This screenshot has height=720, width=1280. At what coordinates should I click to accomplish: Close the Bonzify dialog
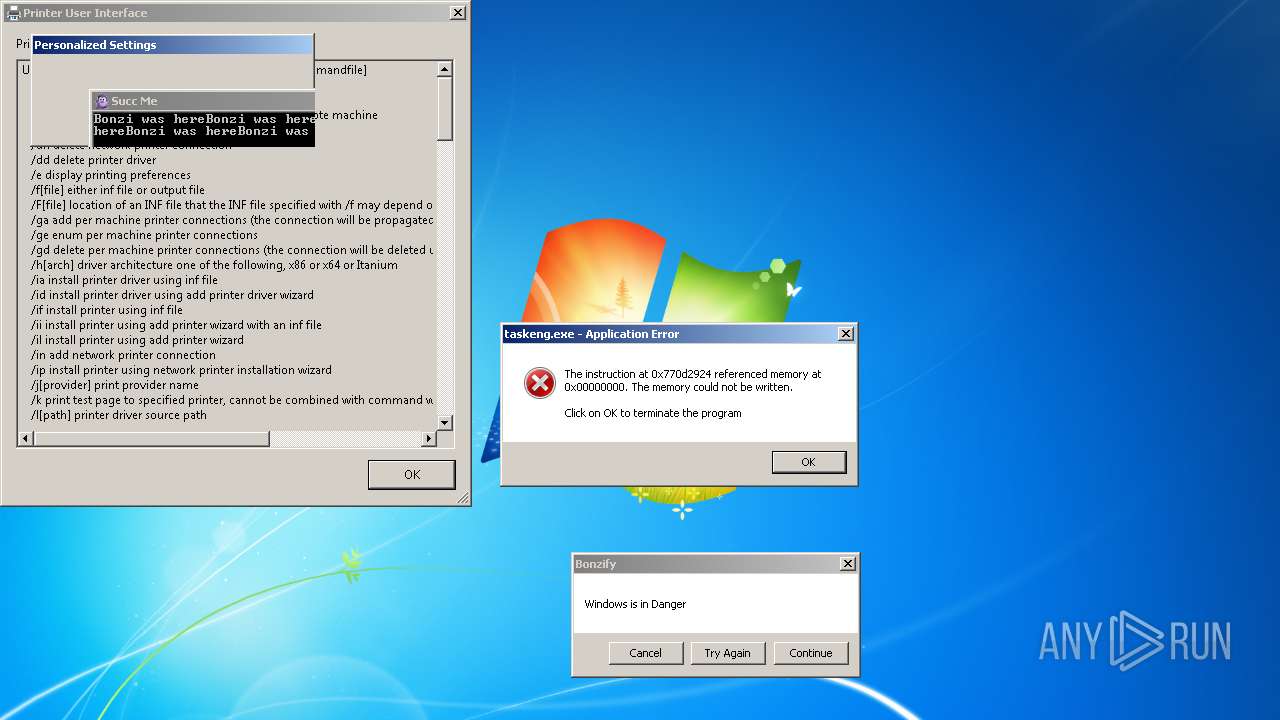point(847,564)
